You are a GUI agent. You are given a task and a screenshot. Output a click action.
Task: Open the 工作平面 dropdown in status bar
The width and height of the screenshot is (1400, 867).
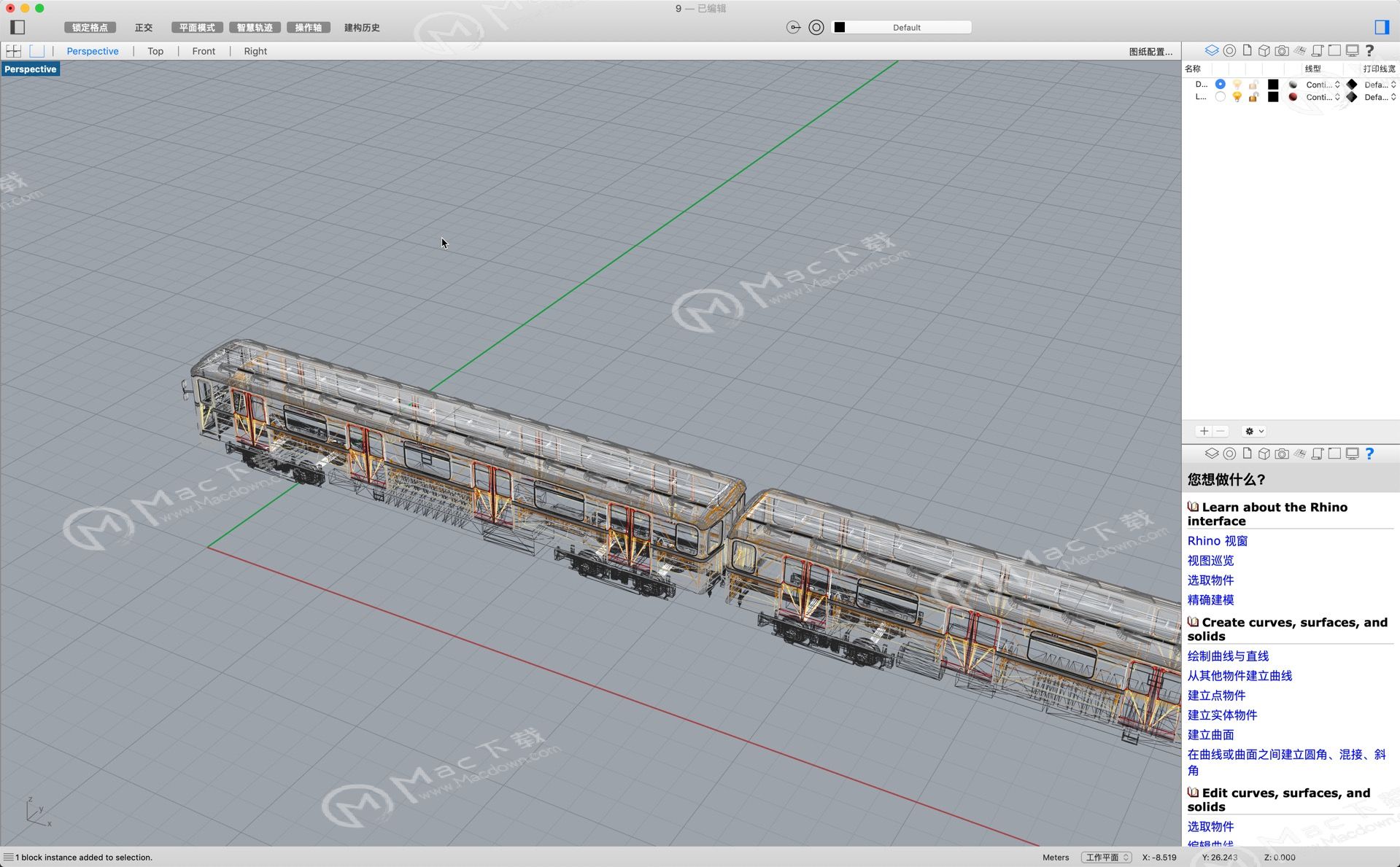tap(1106, 857)
